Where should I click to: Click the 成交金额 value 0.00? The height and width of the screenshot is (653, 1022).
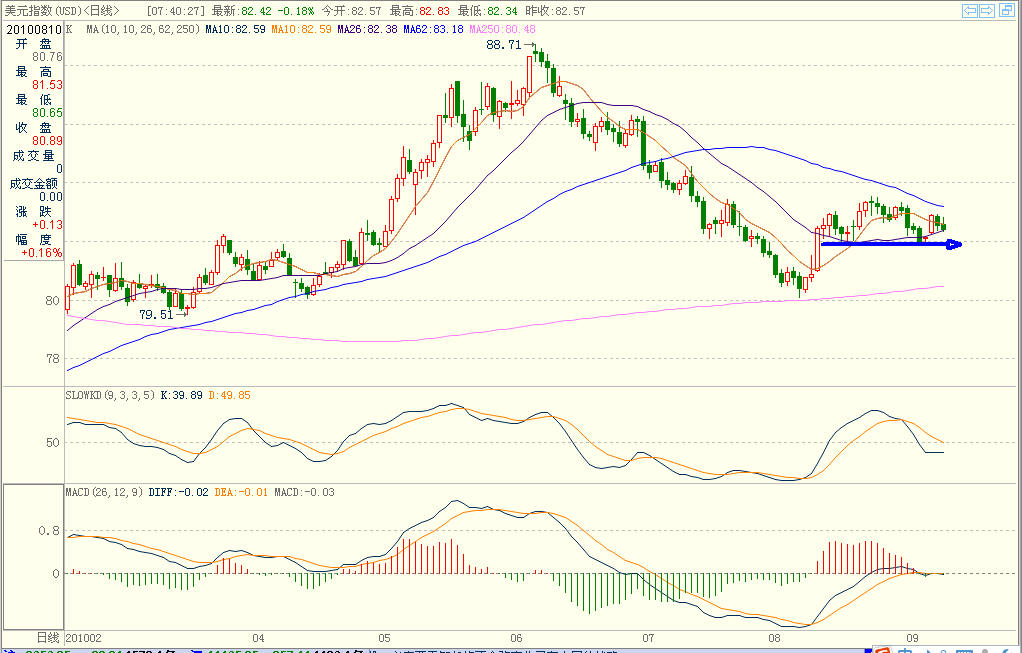[51, 197]
